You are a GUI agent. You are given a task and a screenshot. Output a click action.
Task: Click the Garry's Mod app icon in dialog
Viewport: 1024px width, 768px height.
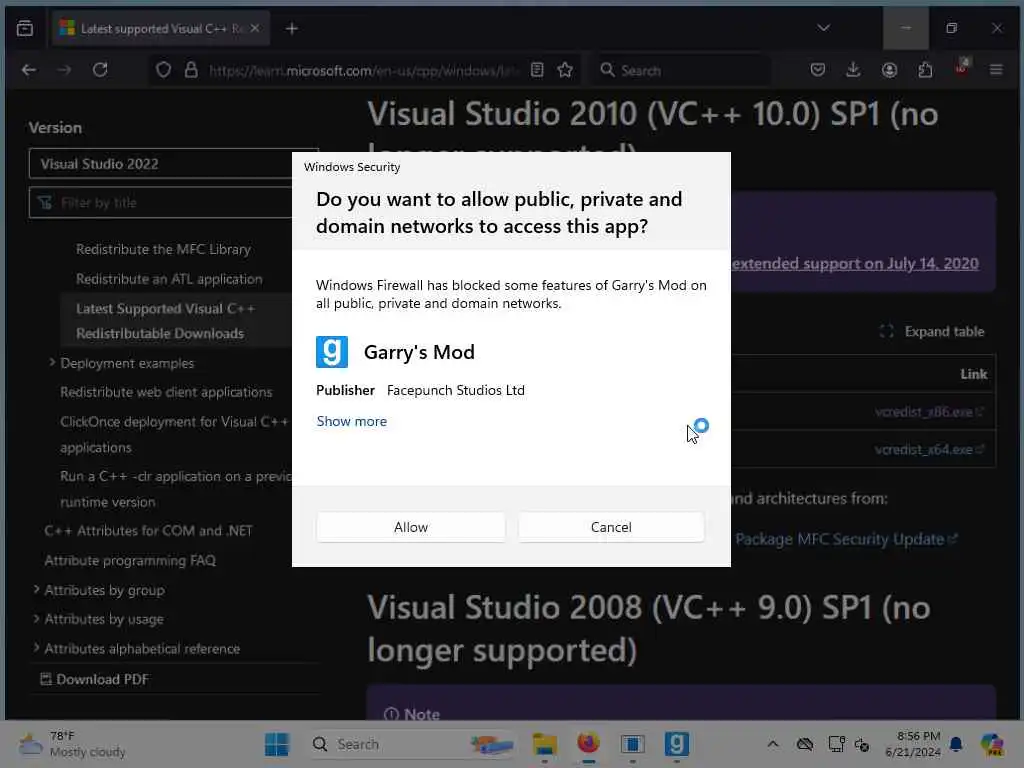pyautogui.click(x=332, y=352)
